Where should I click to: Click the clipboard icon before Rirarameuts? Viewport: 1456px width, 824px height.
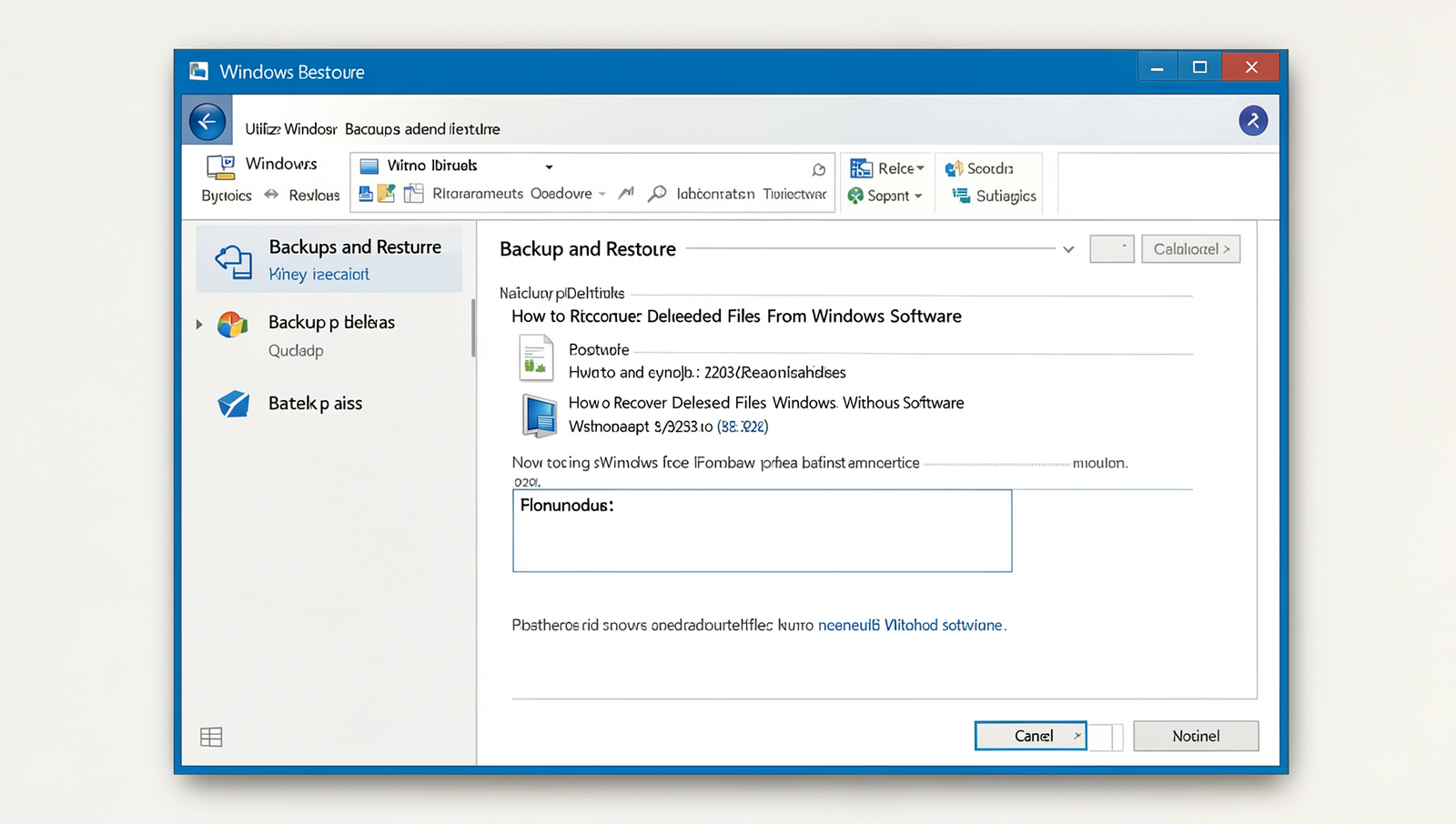[x=414, y=193]
